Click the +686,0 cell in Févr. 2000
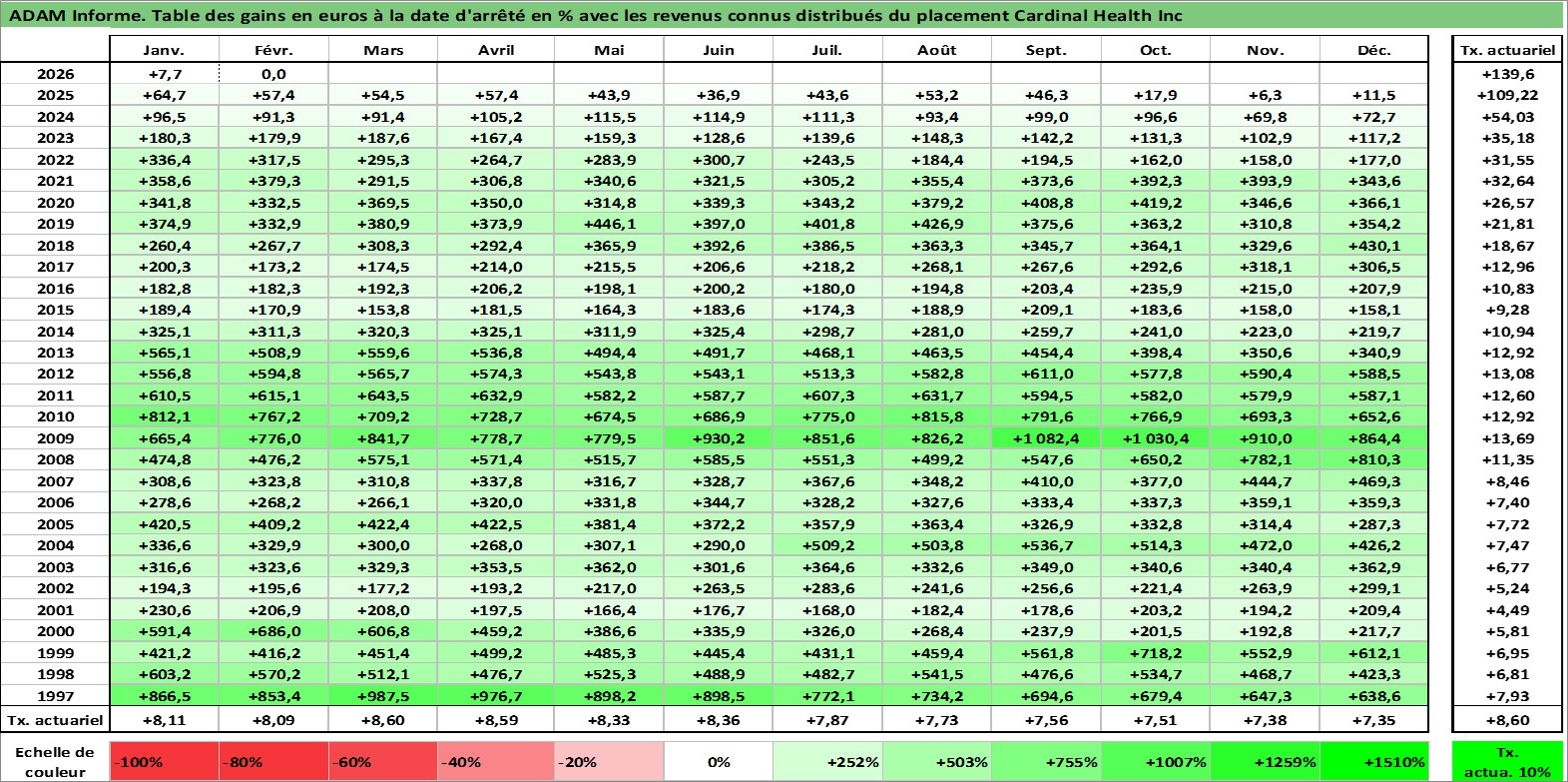The height and width of the screenshot is (782, 1568). pos(273,631)
